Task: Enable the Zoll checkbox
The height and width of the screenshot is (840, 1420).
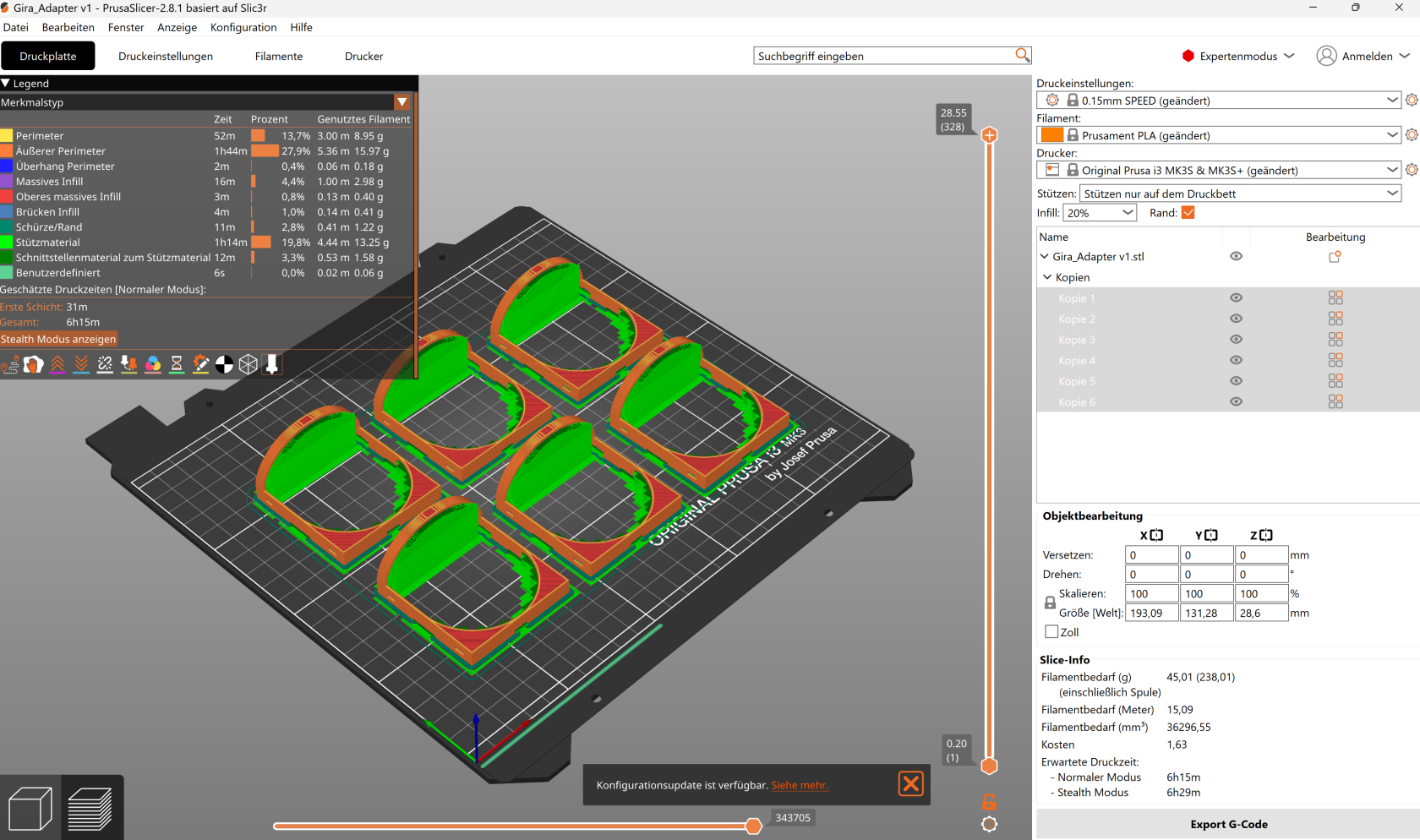Action: click(1051, 631)
